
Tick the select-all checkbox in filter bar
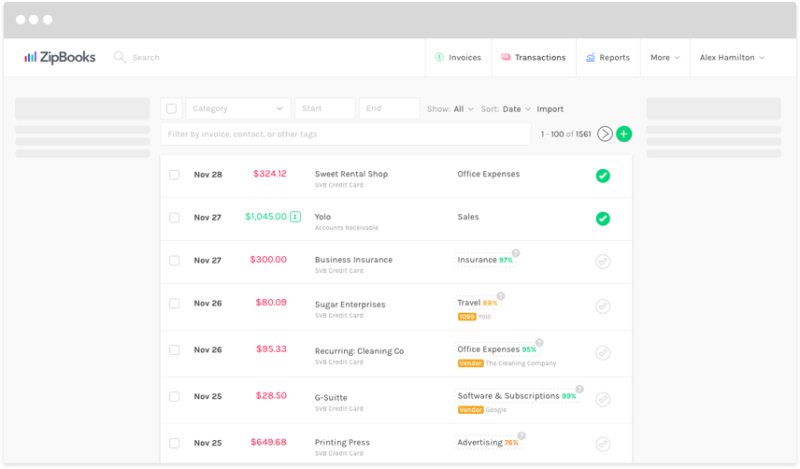(x=171, y=109)
